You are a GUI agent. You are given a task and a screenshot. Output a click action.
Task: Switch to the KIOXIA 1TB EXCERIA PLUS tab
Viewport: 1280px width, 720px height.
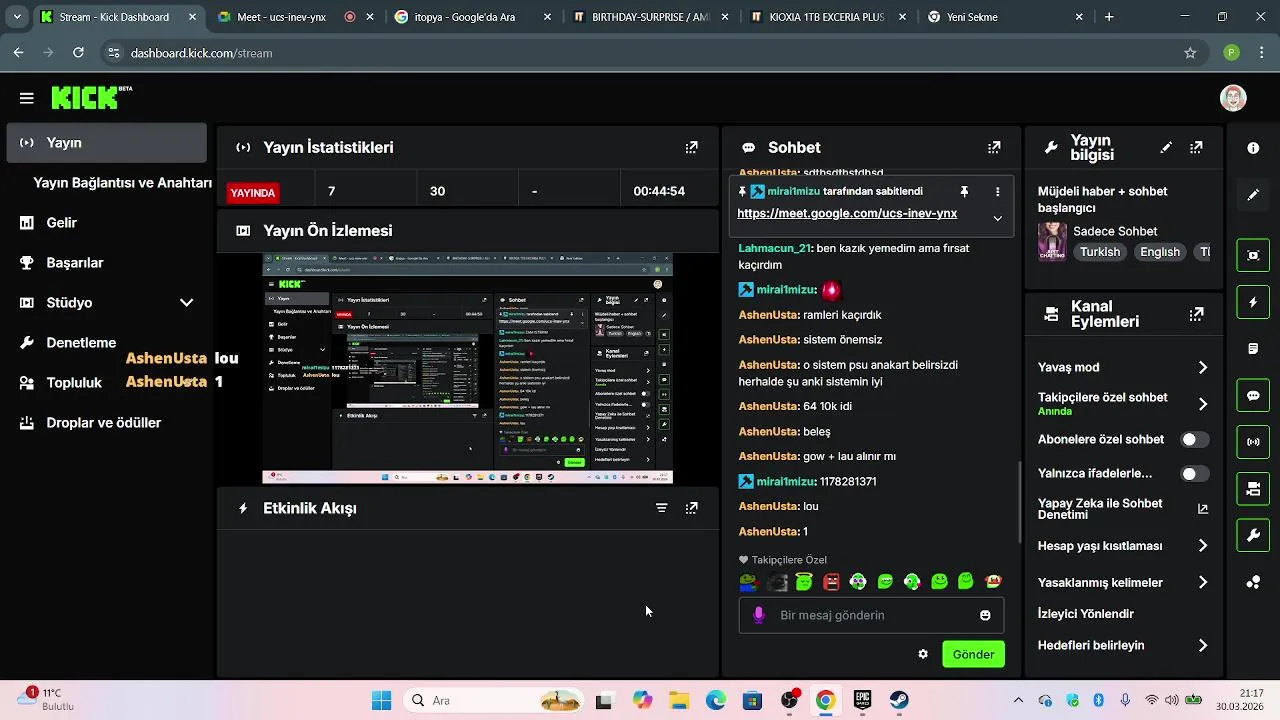pos(828,17)
